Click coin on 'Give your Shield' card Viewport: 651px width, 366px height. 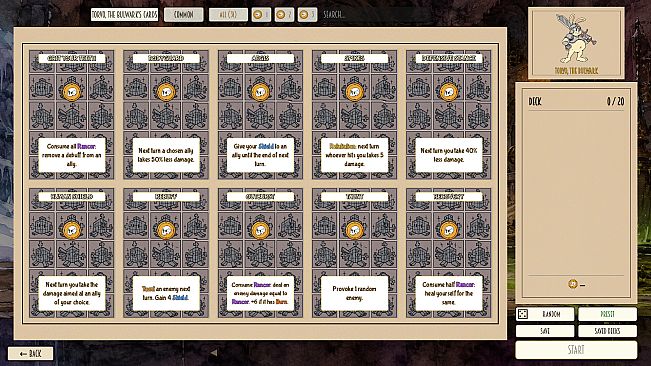260,92
